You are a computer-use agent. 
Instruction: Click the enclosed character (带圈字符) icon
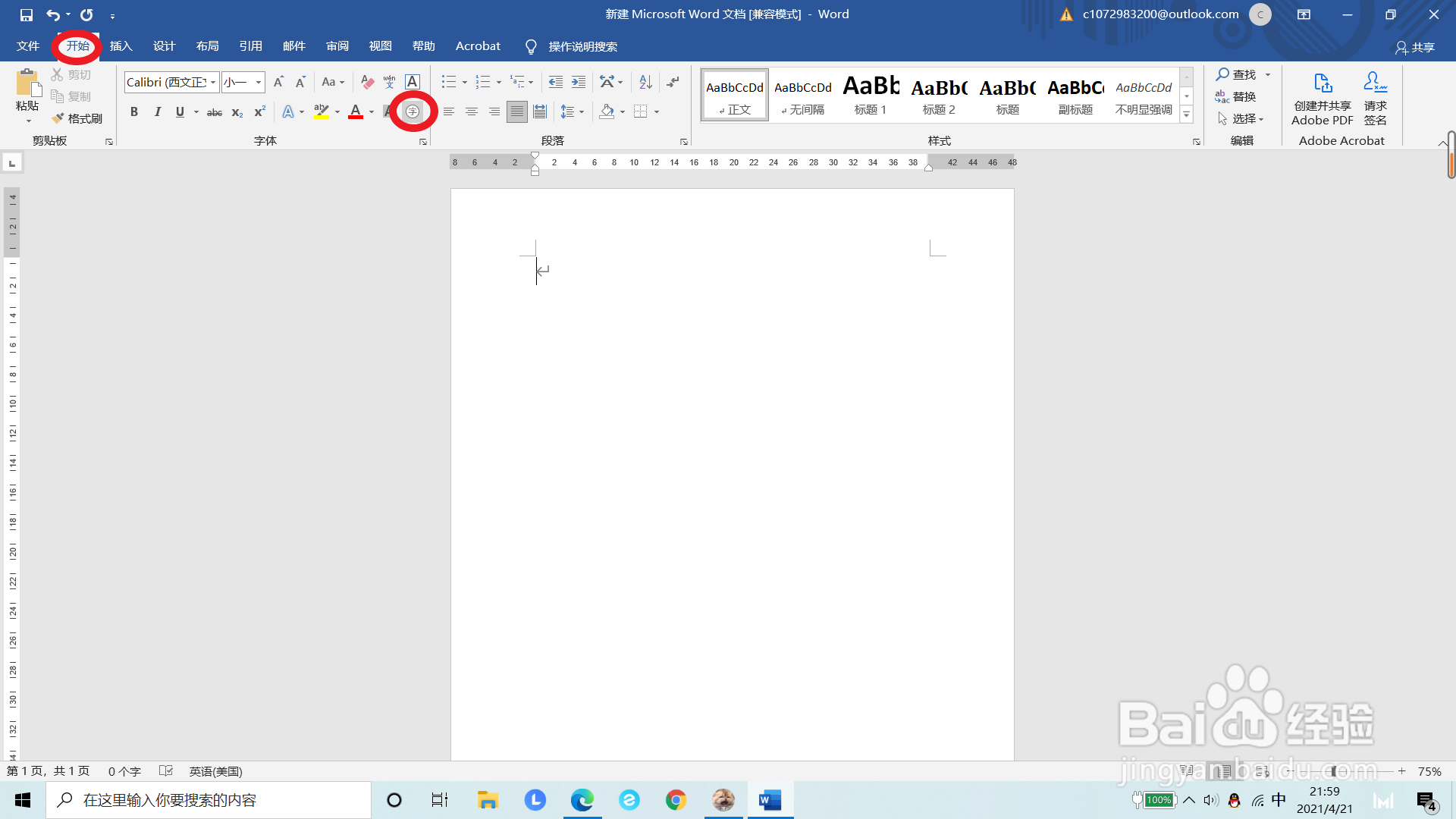[x=413, y=111]
